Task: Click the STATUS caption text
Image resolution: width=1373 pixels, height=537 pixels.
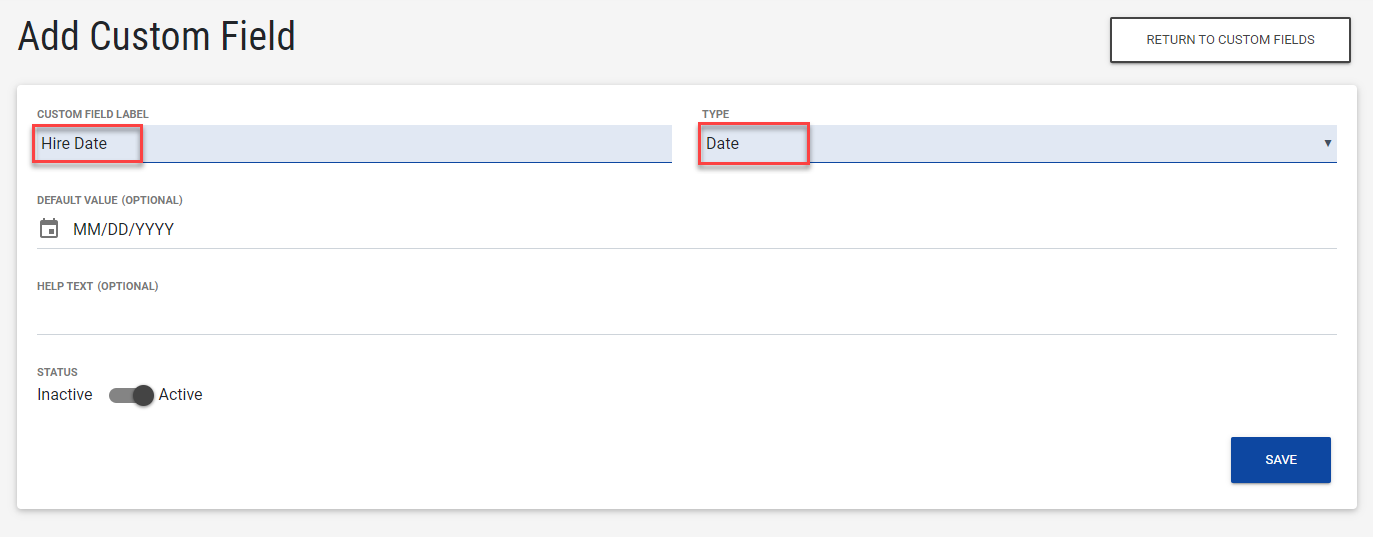Action: (57, 372)
